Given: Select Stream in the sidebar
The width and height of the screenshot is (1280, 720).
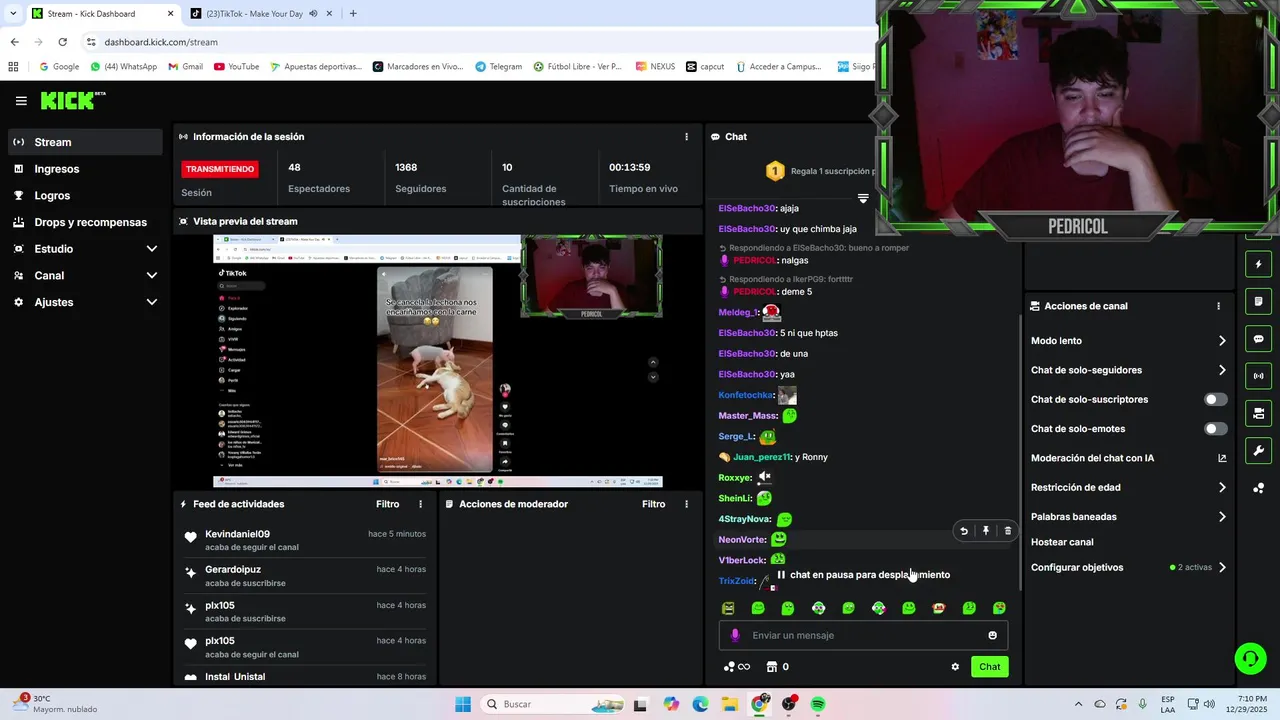Looking at the screenshot, I should (85, 142).
